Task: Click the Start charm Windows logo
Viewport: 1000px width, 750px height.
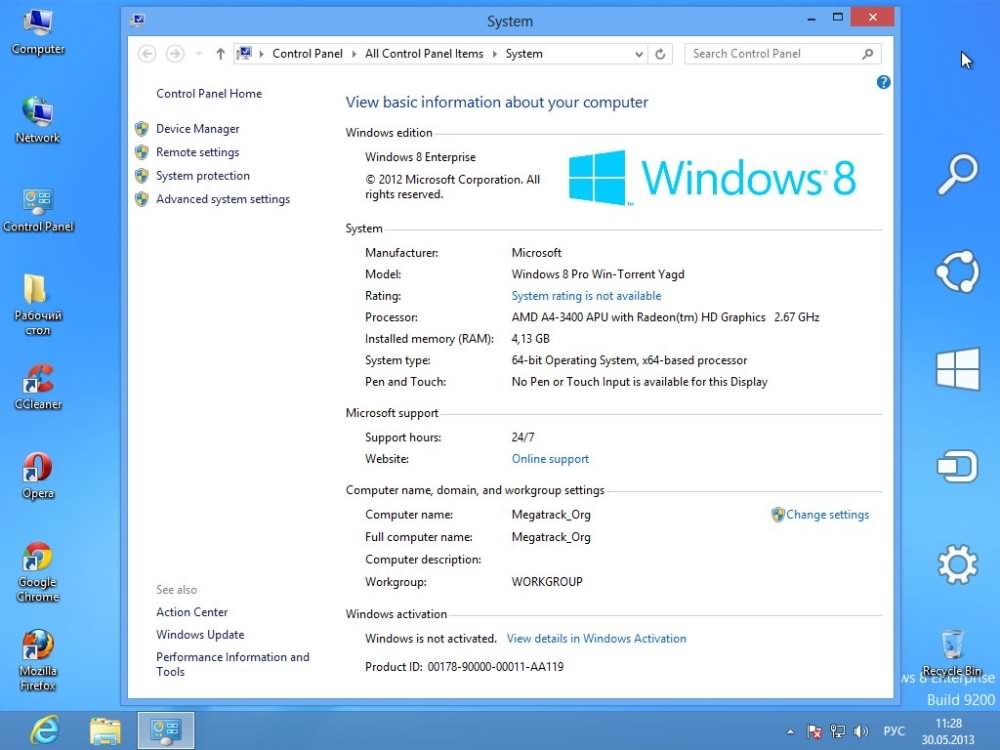Action: pos(956,369)
